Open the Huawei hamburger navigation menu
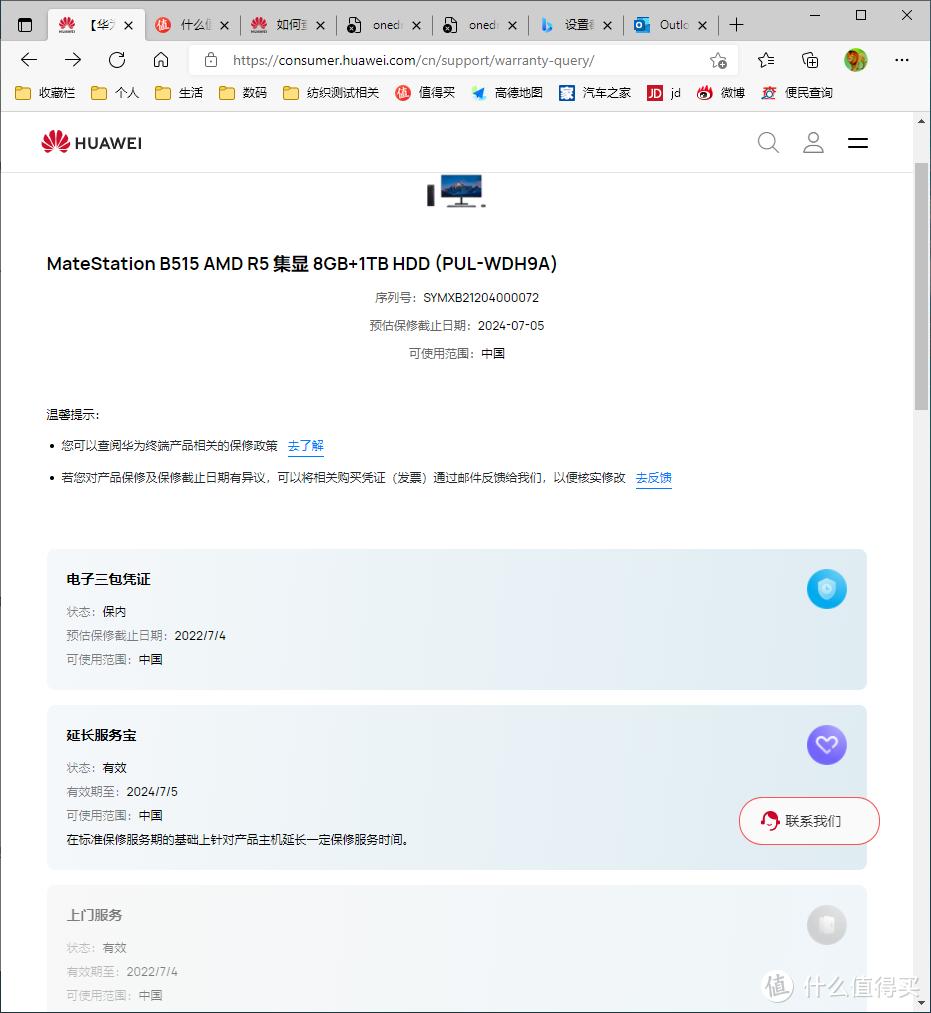This screenshot has width=931, height=1013. pyautogui.click(x=857, y=142)
